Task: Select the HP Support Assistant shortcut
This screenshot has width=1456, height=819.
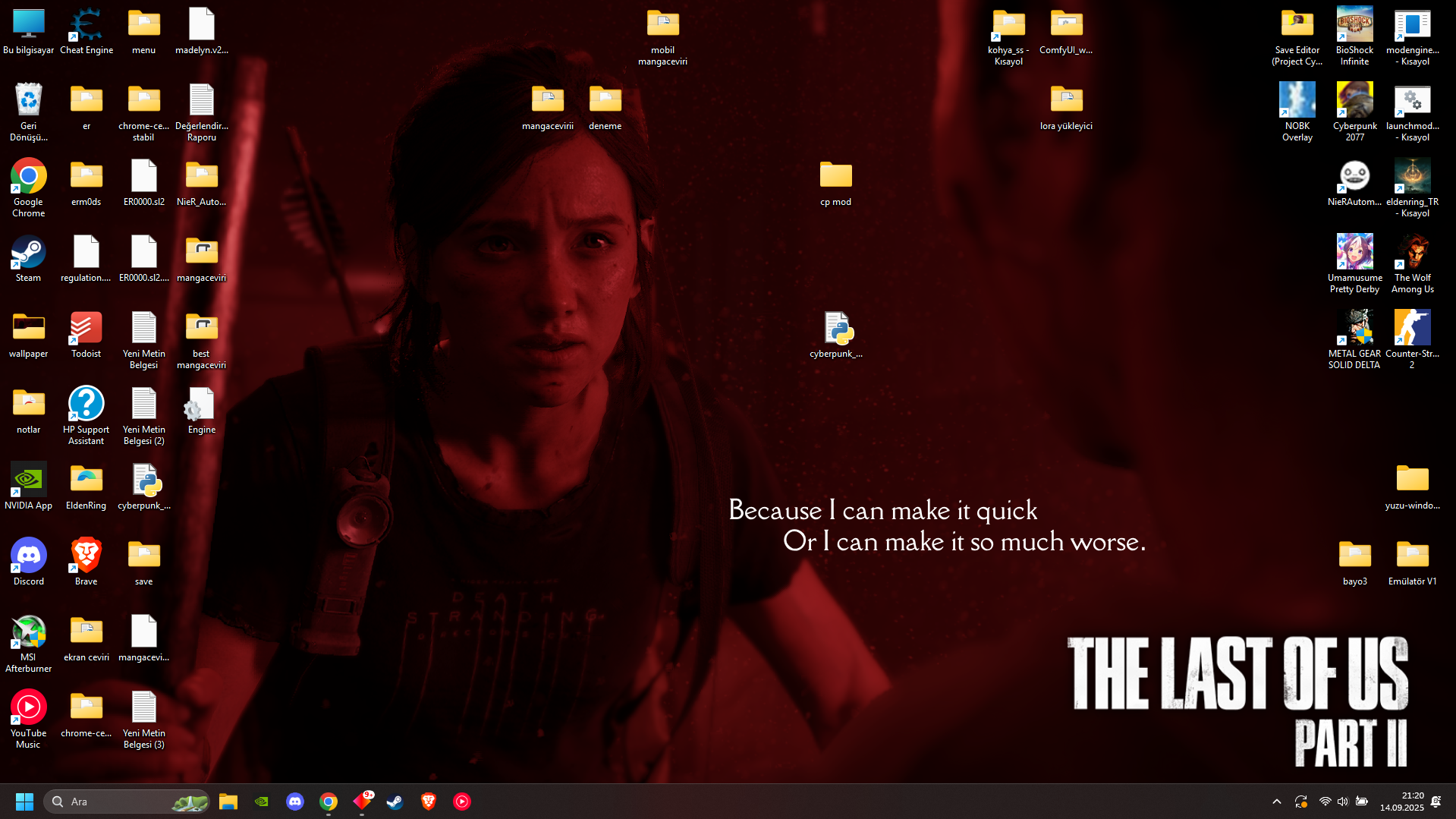Action: coord(86,416)
